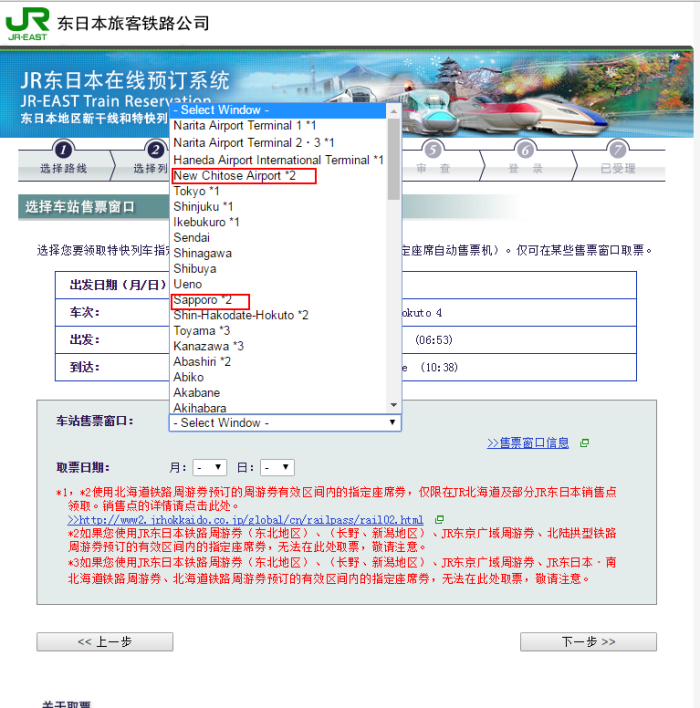The height and width of the screenshot is (708, 700).
Task: Click step 2 circle in progress bar
Action: 156,149
